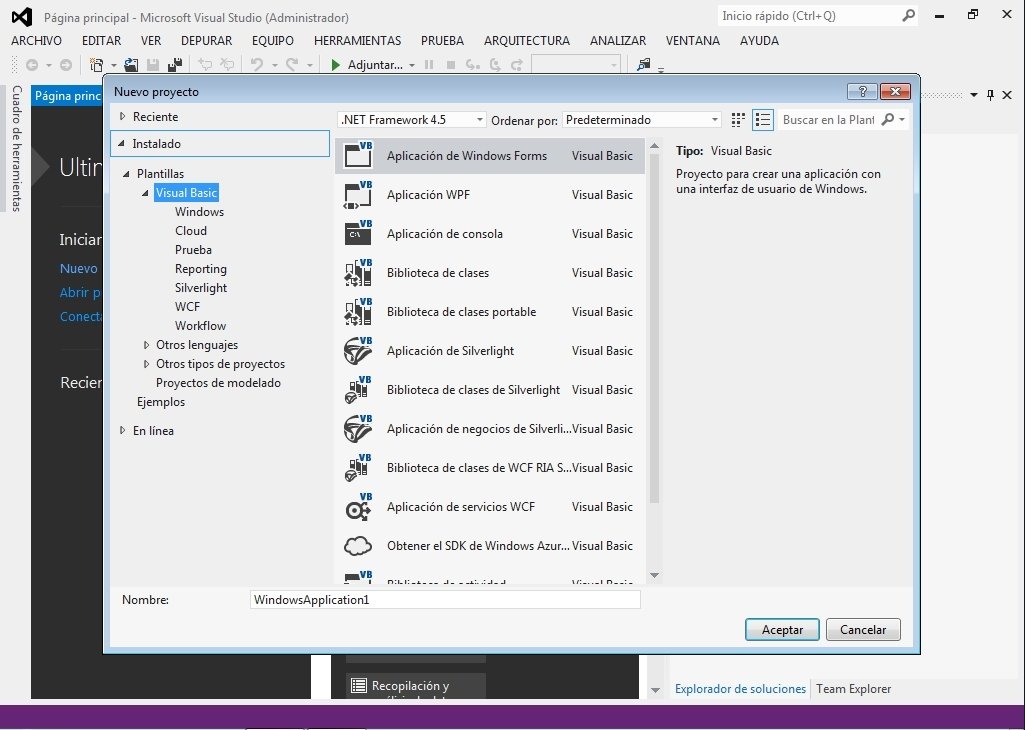The image size is (1025, 730).
Task: Click the Silverlight business application template icon
Action: coord(358,429)
